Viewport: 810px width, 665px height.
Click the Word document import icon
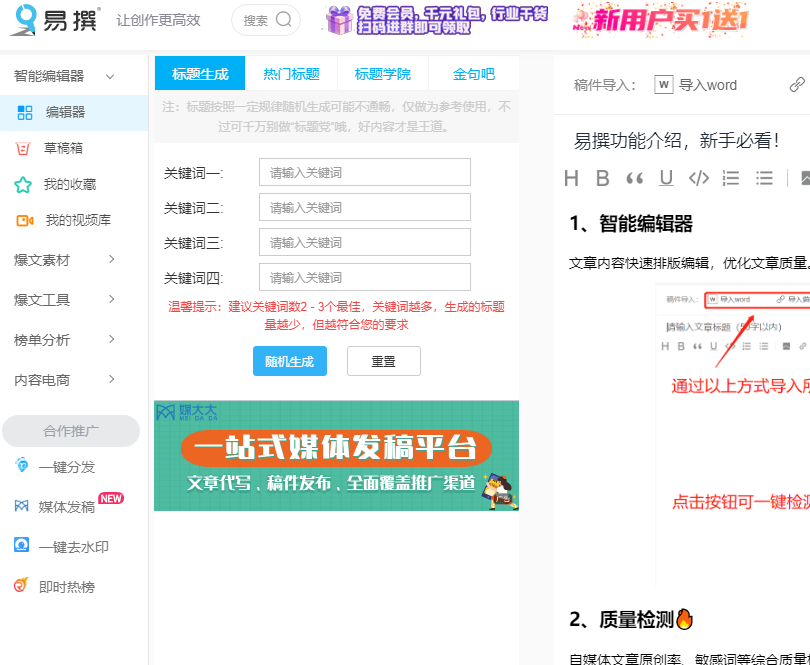point(664,84)
